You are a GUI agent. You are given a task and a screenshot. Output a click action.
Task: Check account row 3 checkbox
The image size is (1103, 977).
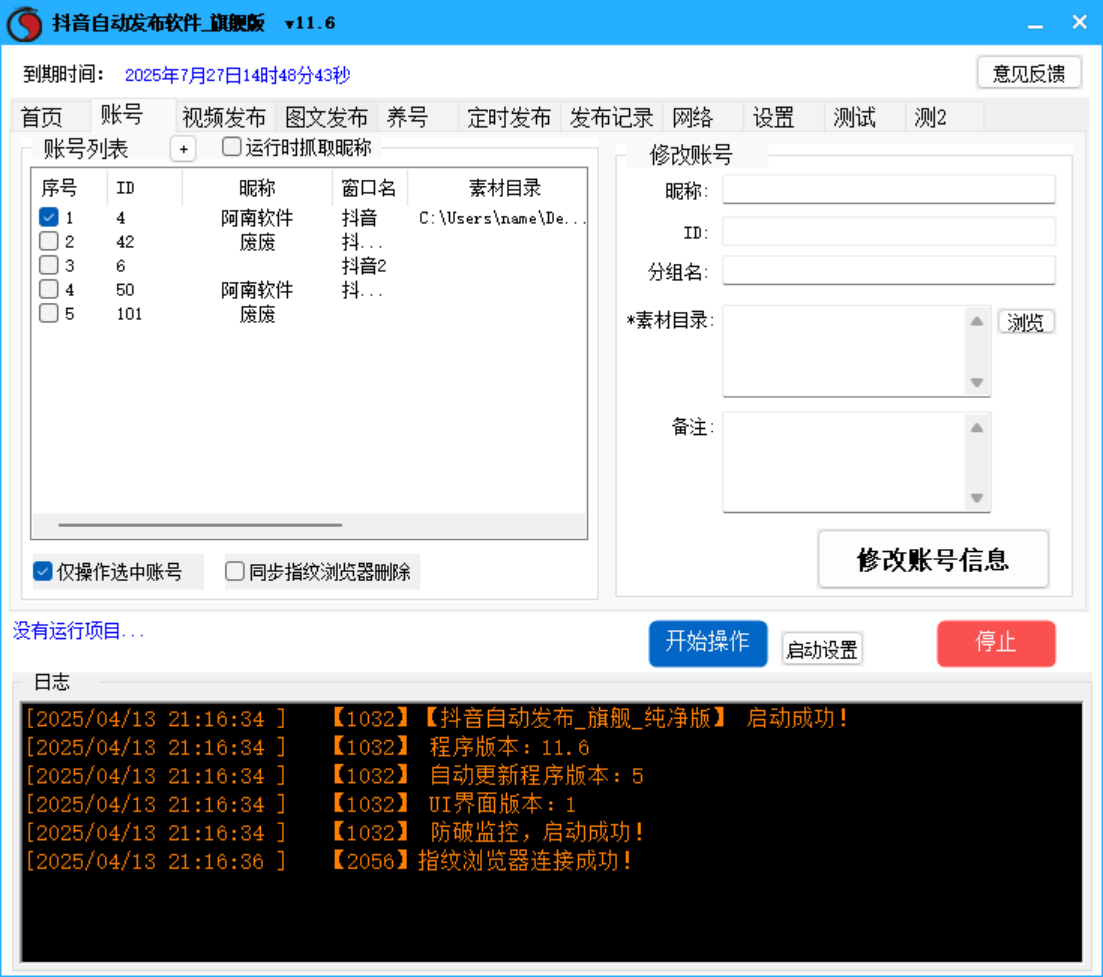point(49,265)
